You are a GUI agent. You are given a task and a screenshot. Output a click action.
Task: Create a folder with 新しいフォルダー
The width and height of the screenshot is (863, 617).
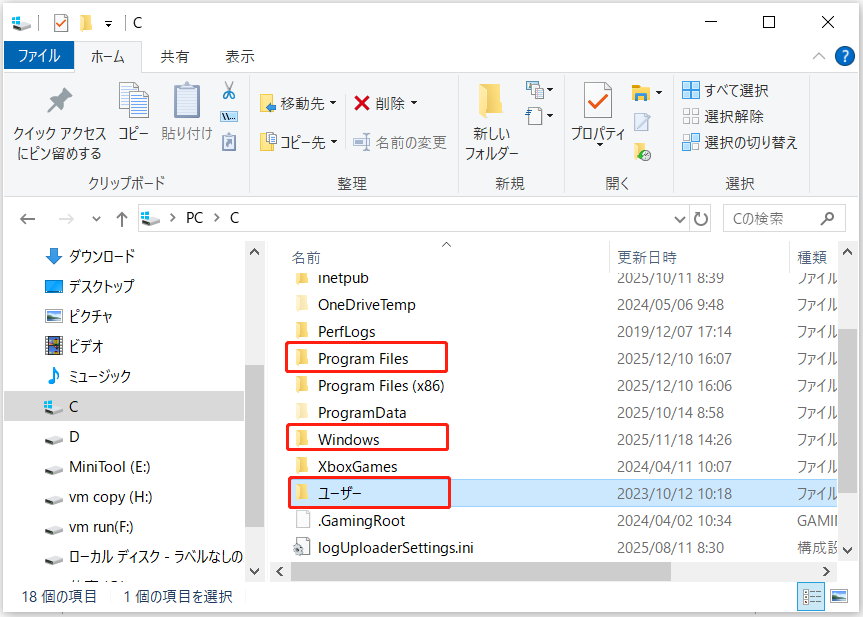pos(490,120)
